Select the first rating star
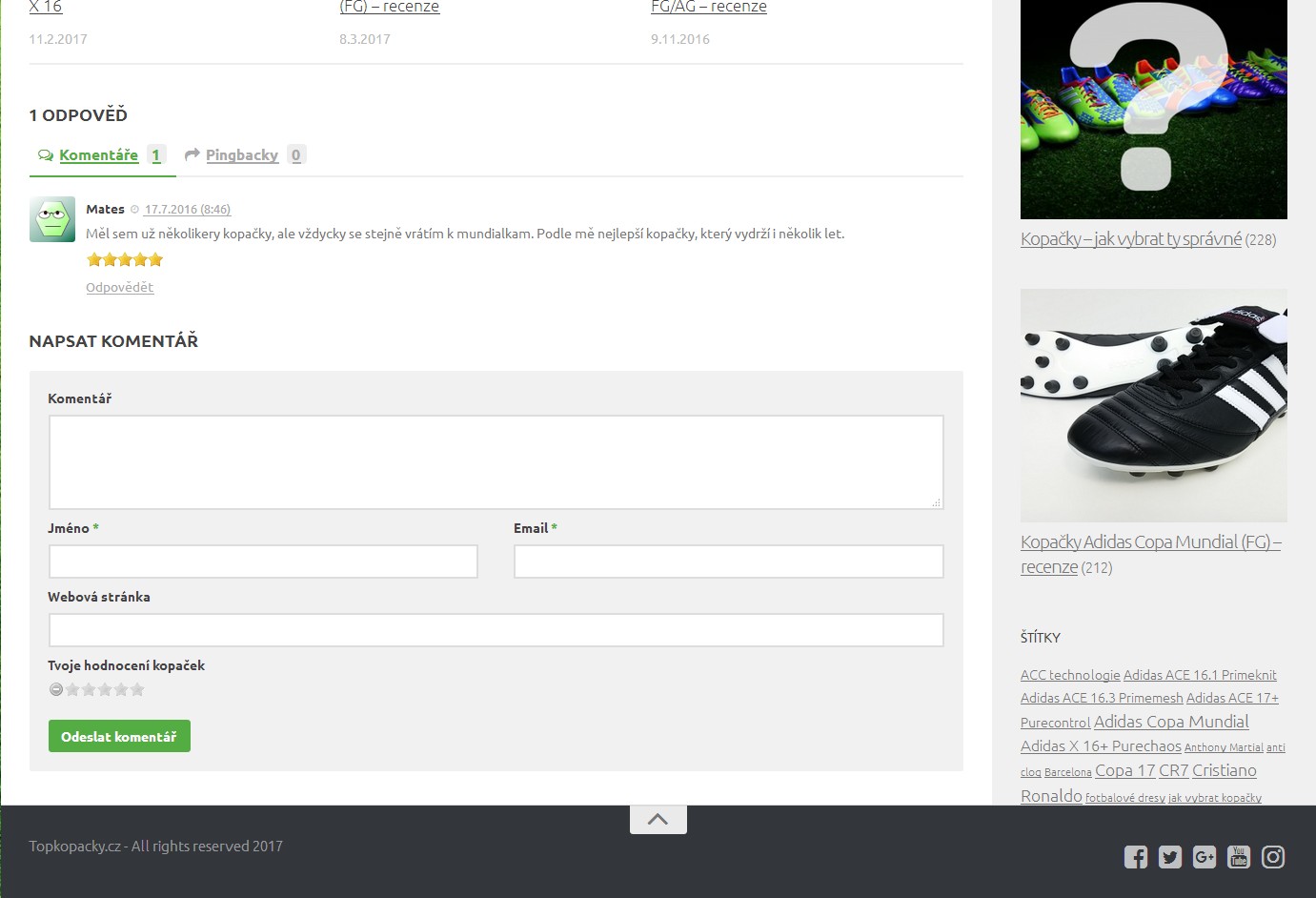Image resolution: width=1316 pixels, height=898 pixels. click(72, 689)
